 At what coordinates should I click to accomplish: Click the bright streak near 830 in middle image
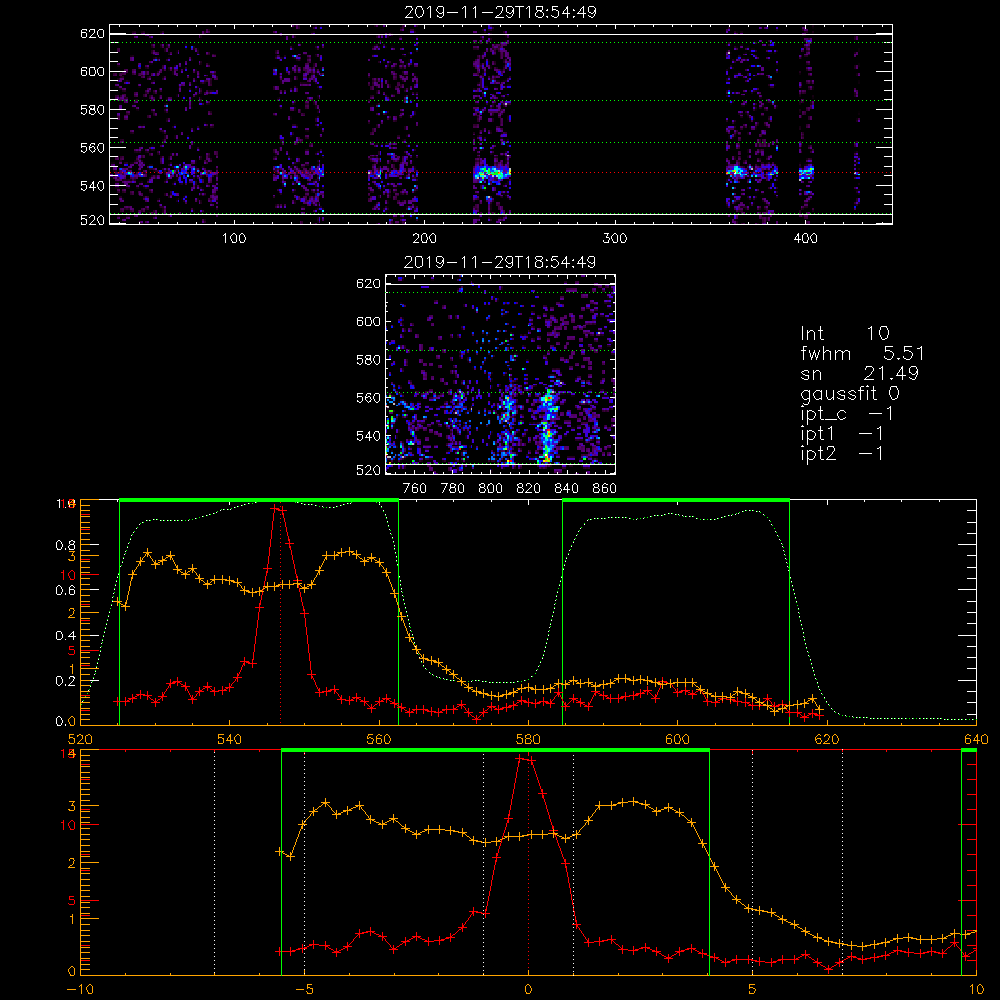547,426
